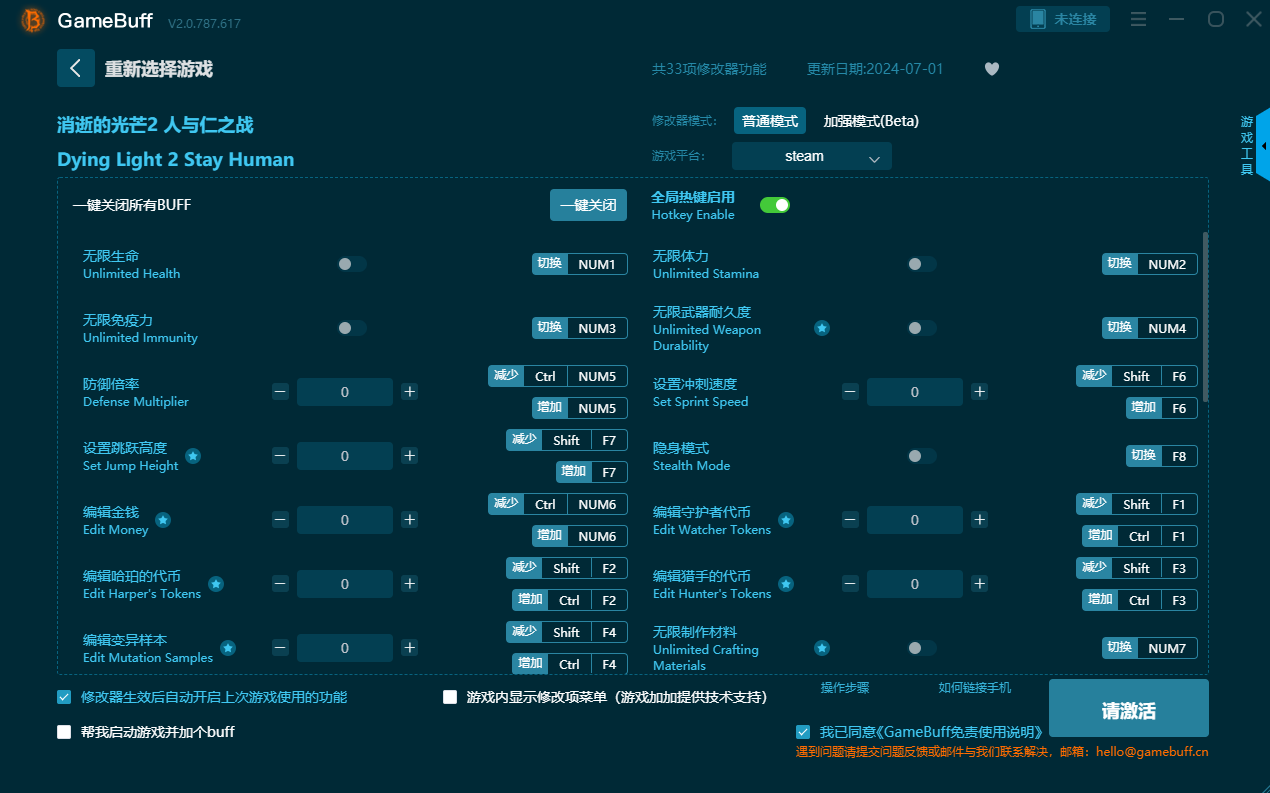Image resolution: width=1270 pixels, height=793 pixels.
Task: Click Defense Multiplier value field
Action: (345, 392)
